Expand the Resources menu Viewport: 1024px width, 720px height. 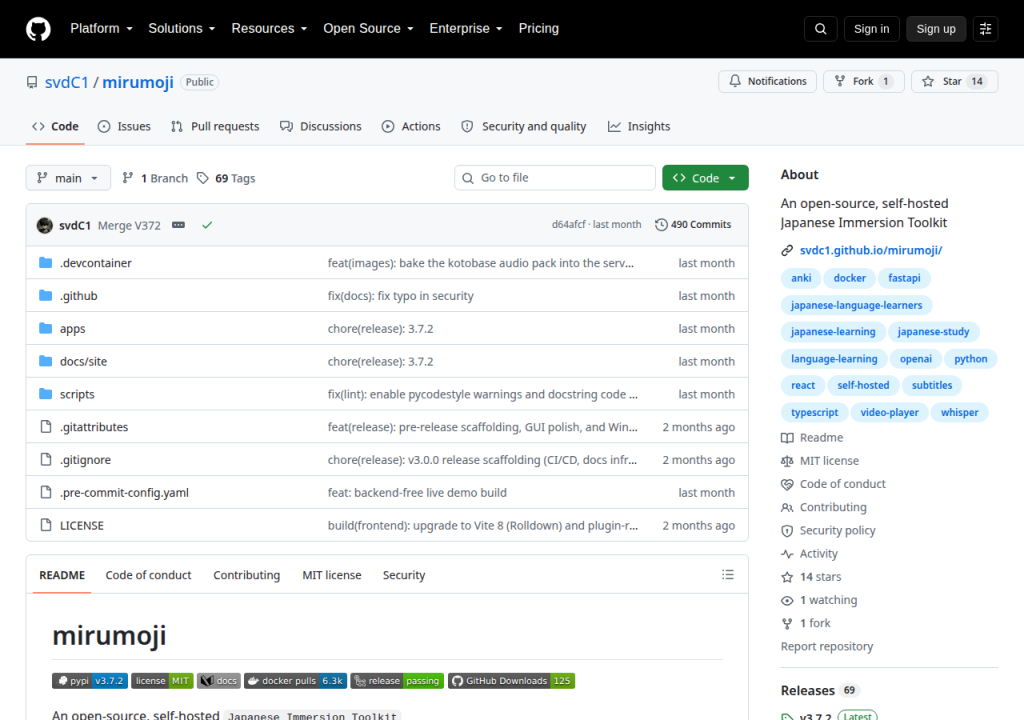pyautogui.click(x=269, y=29)
